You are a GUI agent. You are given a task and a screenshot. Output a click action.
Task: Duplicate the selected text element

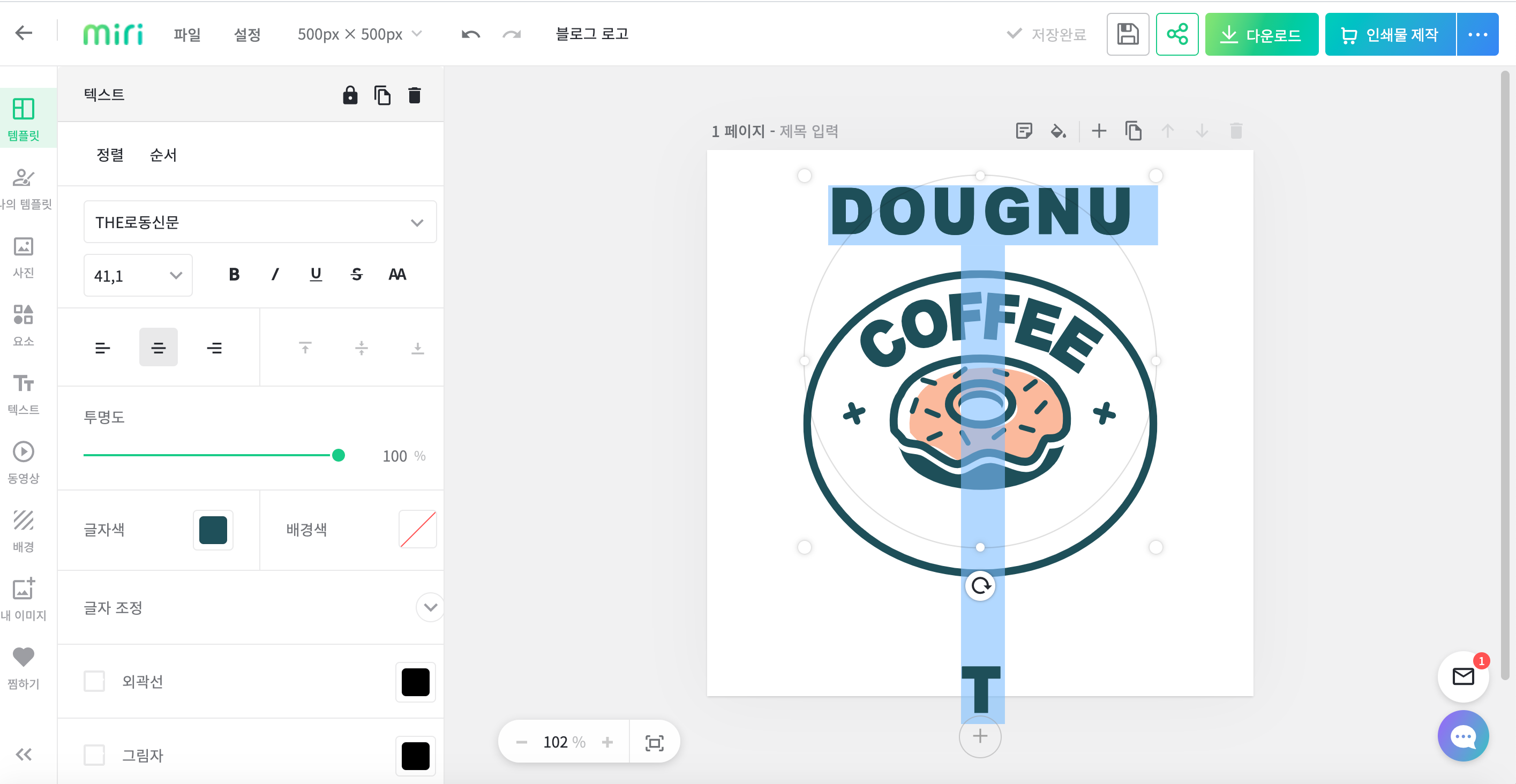(382, 95)
